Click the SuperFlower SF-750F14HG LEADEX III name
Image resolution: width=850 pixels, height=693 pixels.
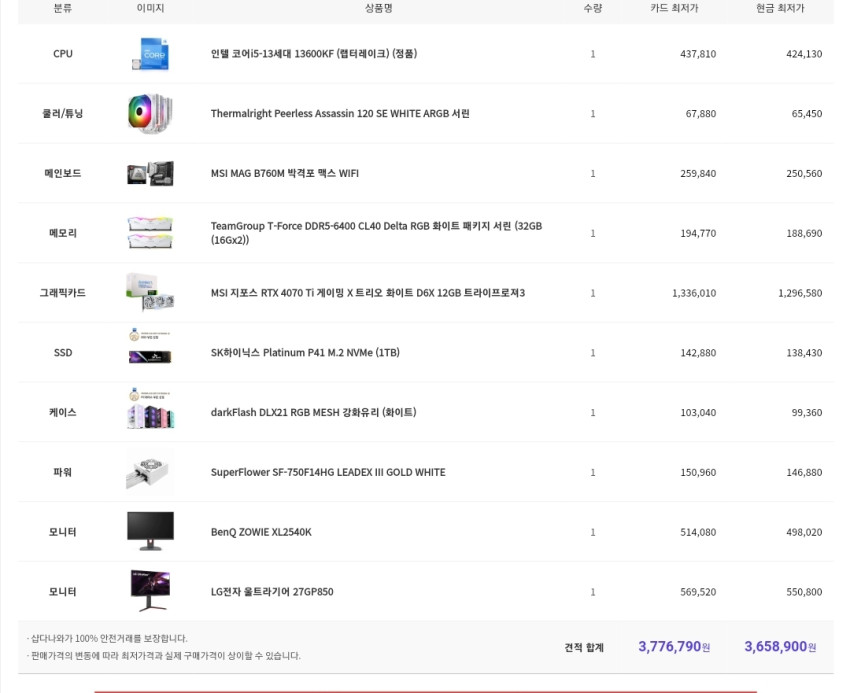pyautogui.click(x=328, y=472)
